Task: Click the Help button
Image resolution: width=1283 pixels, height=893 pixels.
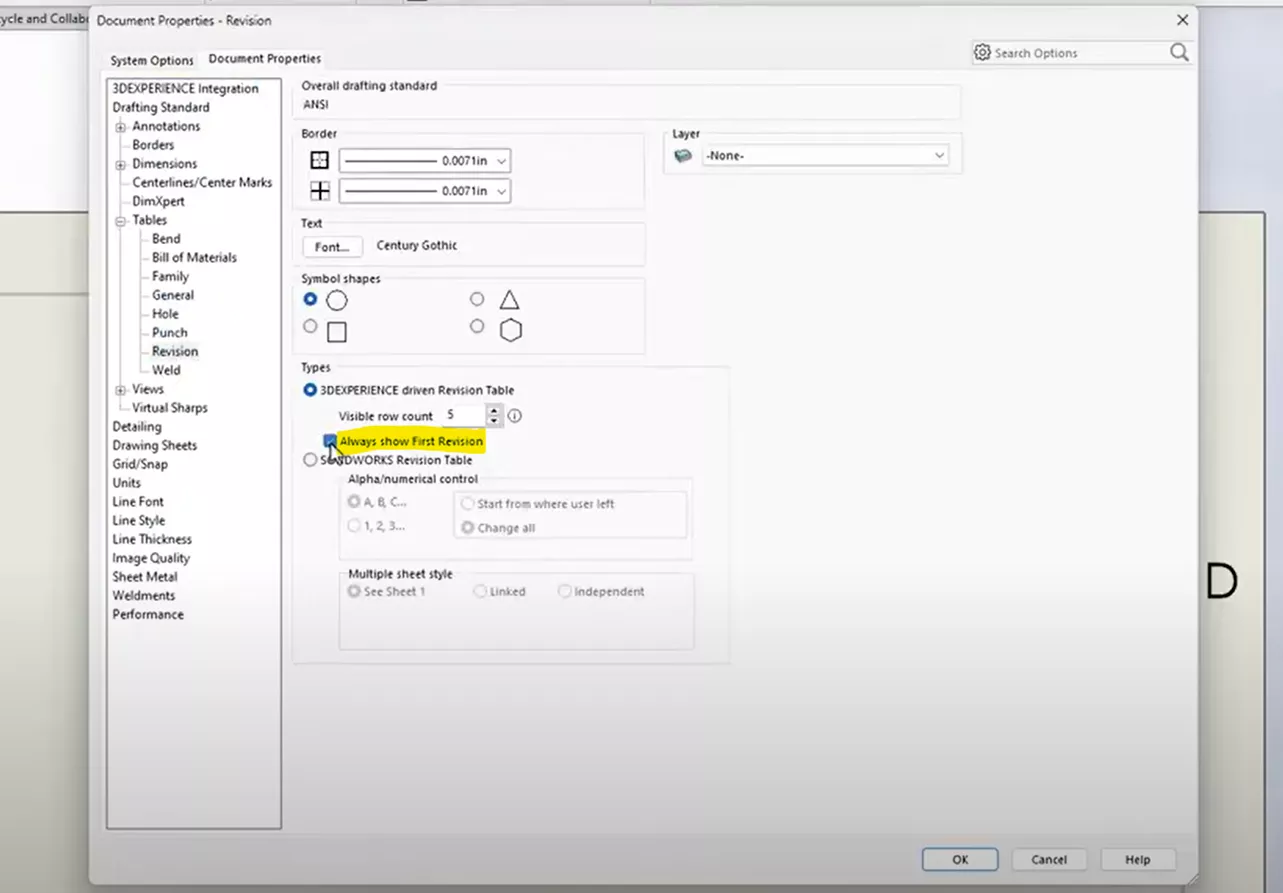Action: (1138, 859)
